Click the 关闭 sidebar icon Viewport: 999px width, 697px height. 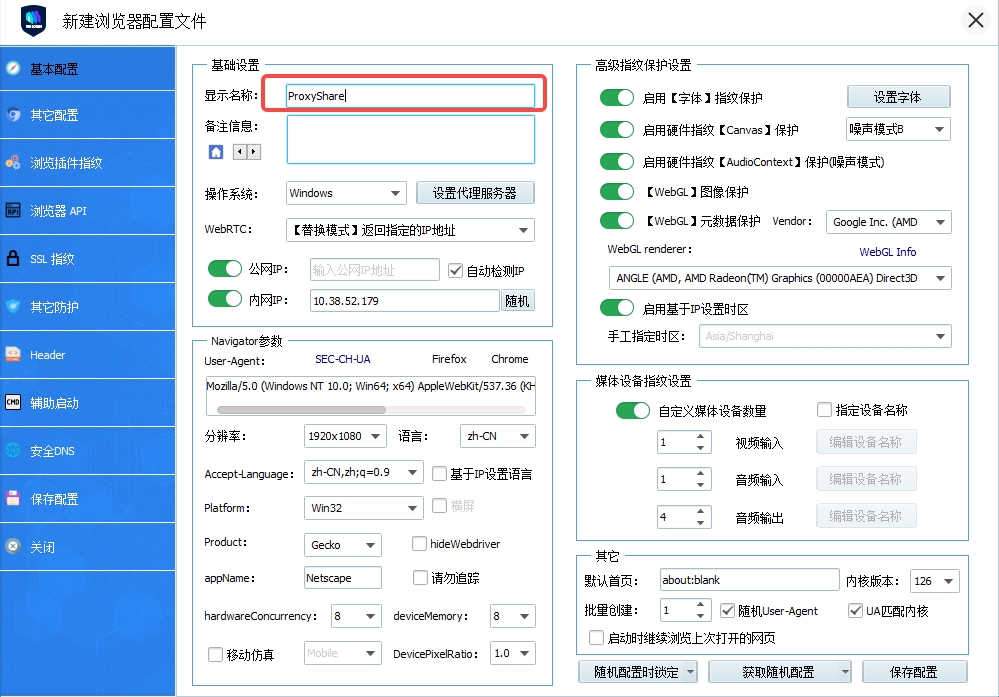click(13, 547)
